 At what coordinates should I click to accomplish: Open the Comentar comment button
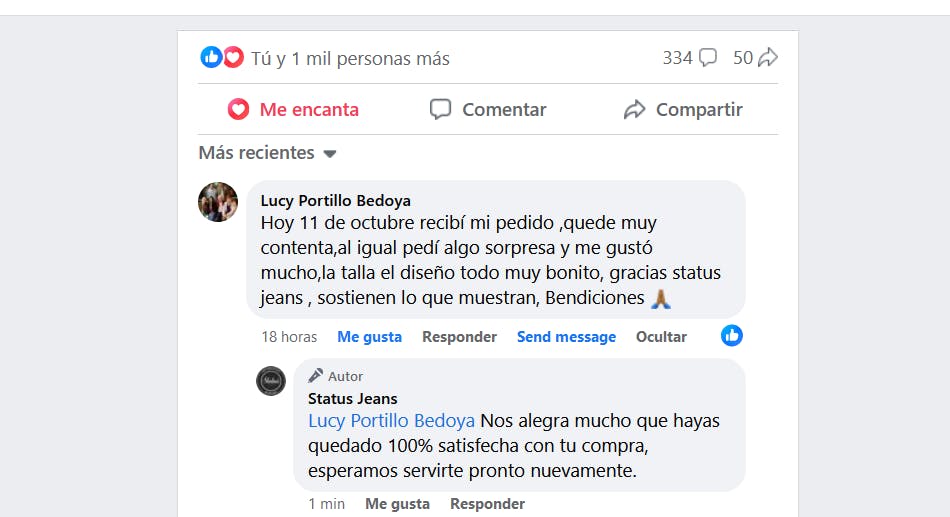(x=488, y=110)
